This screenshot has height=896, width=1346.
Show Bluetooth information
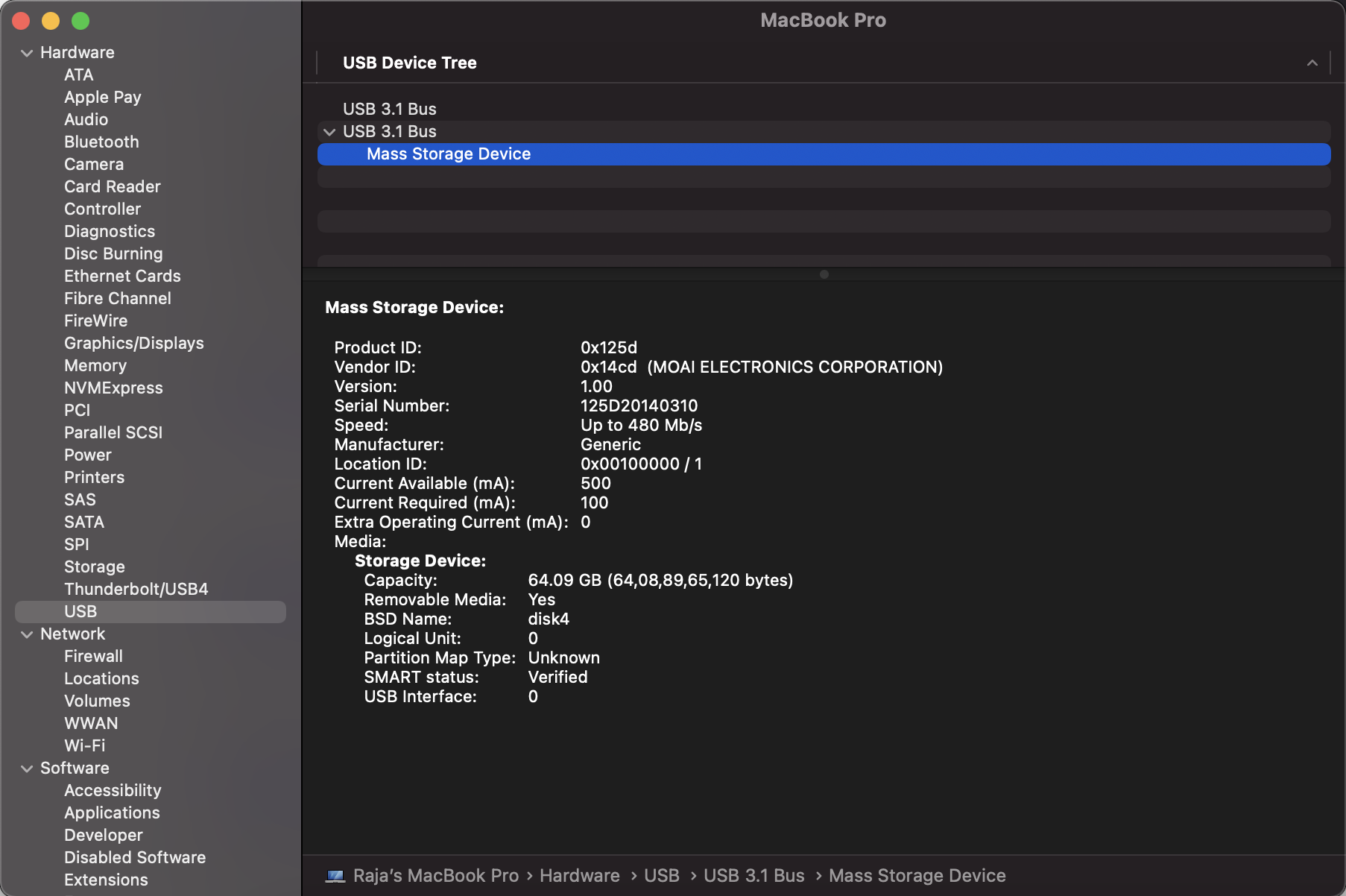(101, 142)
